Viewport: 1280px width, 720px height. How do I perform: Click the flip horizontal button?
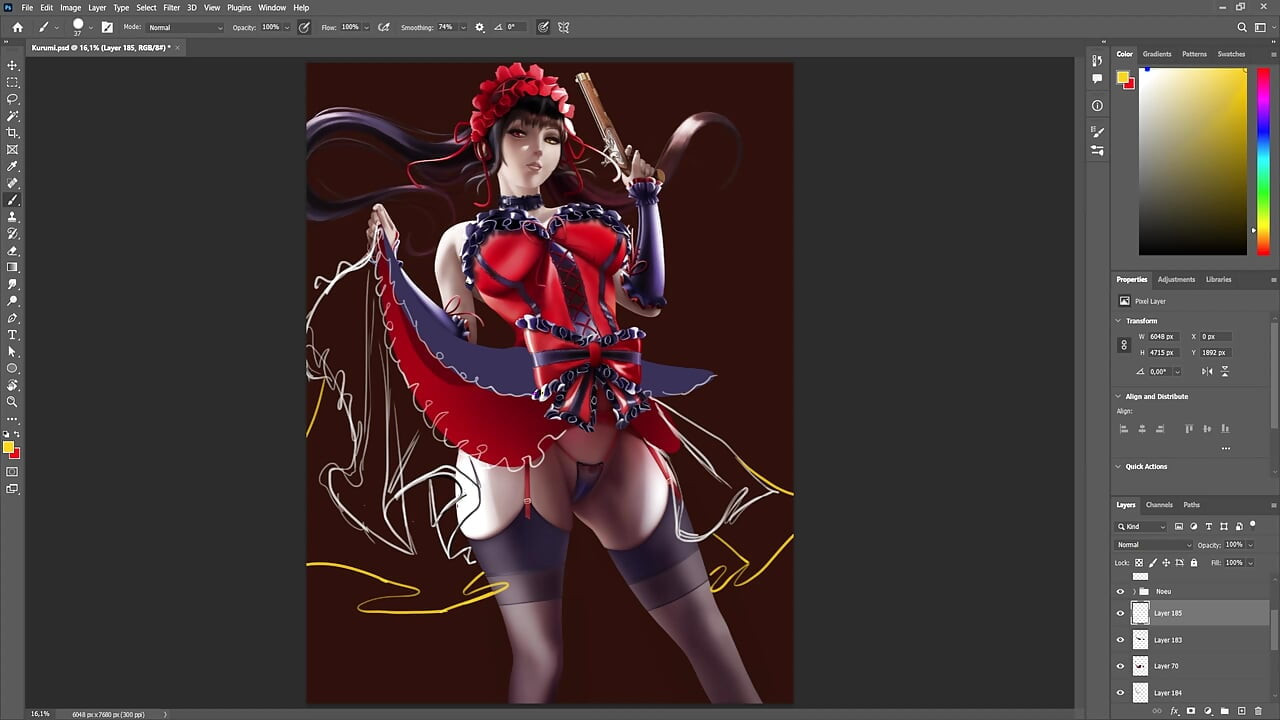1207,371
